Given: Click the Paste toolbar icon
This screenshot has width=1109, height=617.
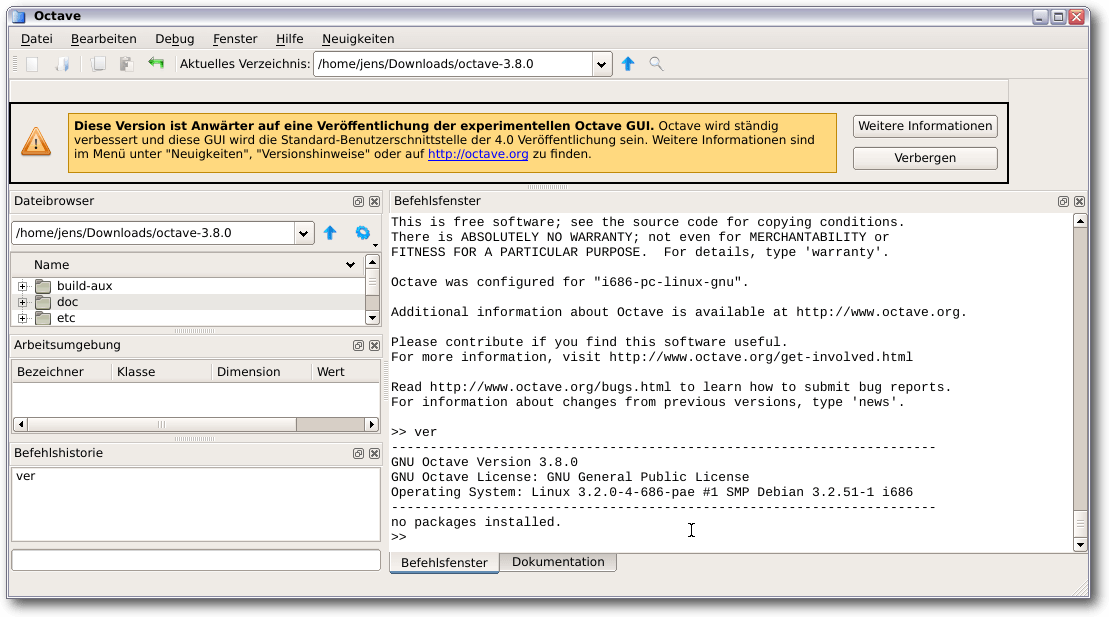Looking at the screenshot, I should pos(126,64).
